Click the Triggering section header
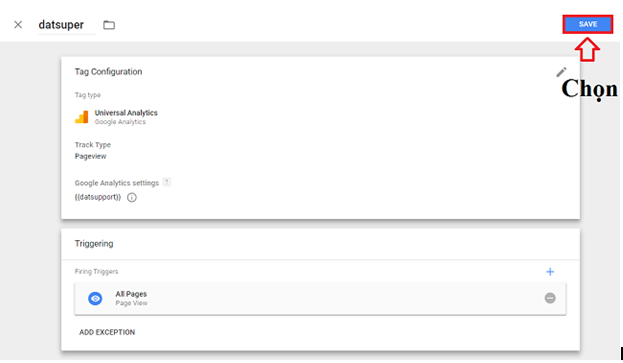 tap(94, 243)
